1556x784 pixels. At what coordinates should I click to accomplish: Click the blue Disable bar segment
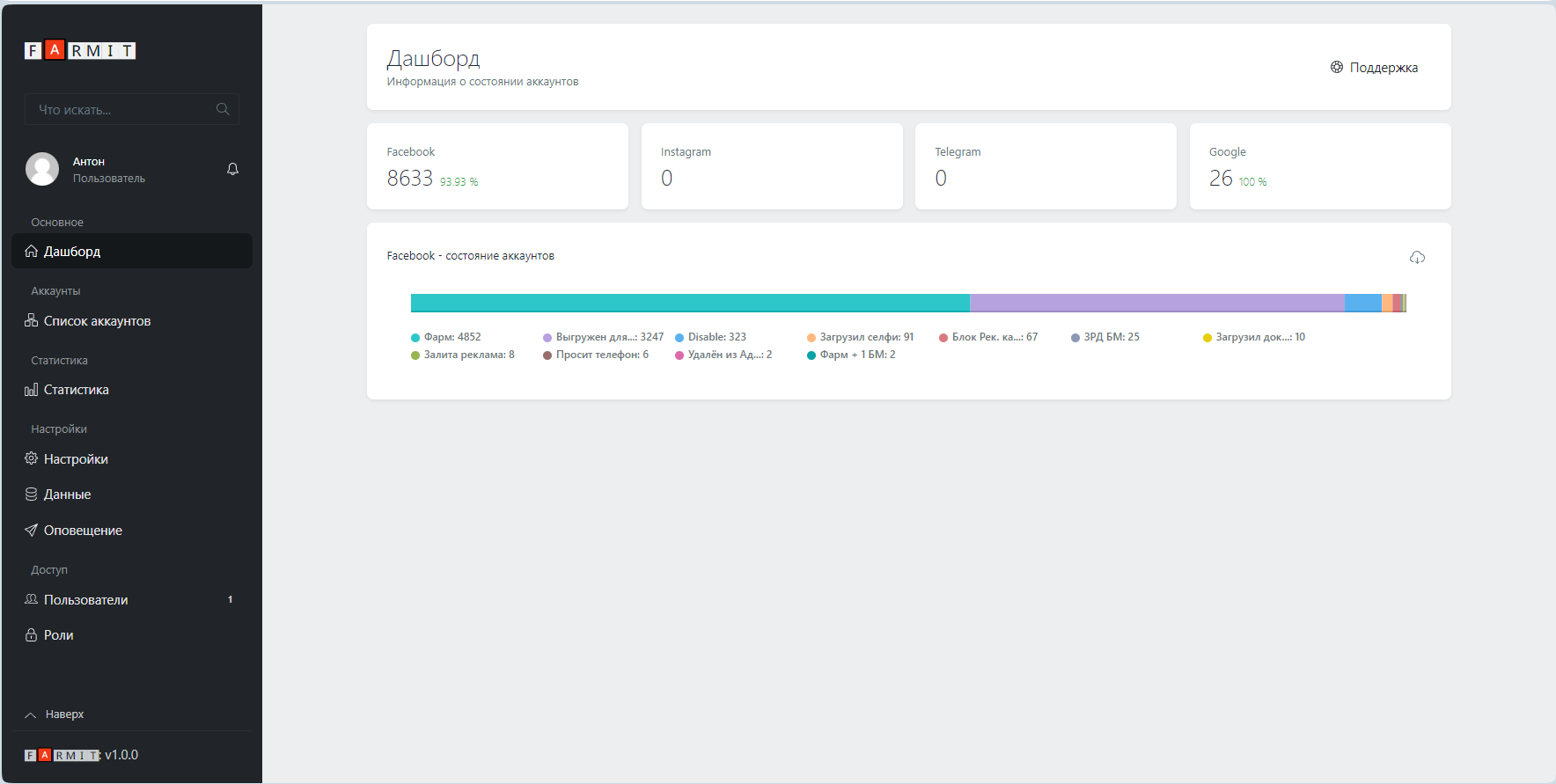pyautogui.click(x=1363, y=303)
